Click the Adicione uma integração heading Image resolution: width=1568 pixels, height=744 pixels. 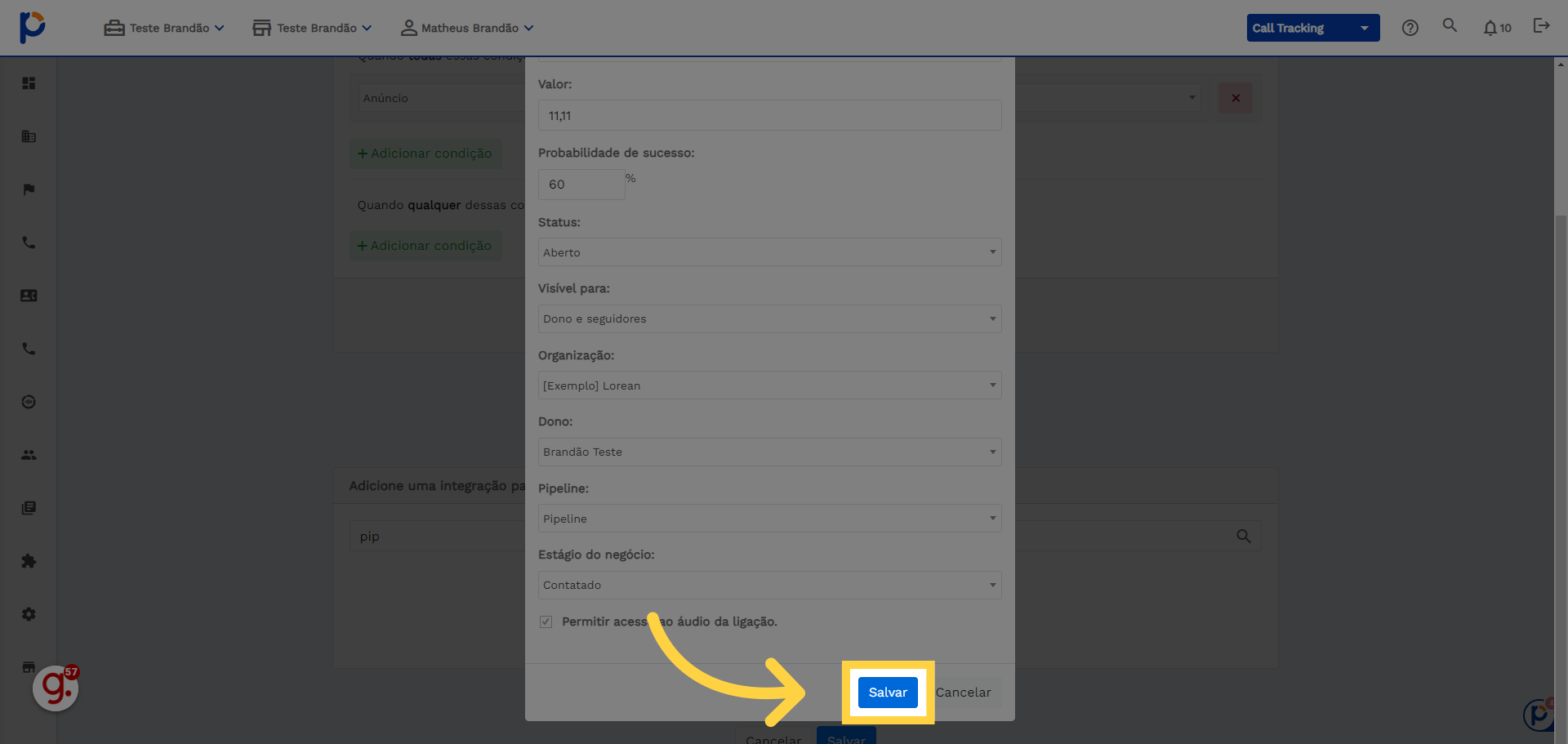(x=437, y=486)
